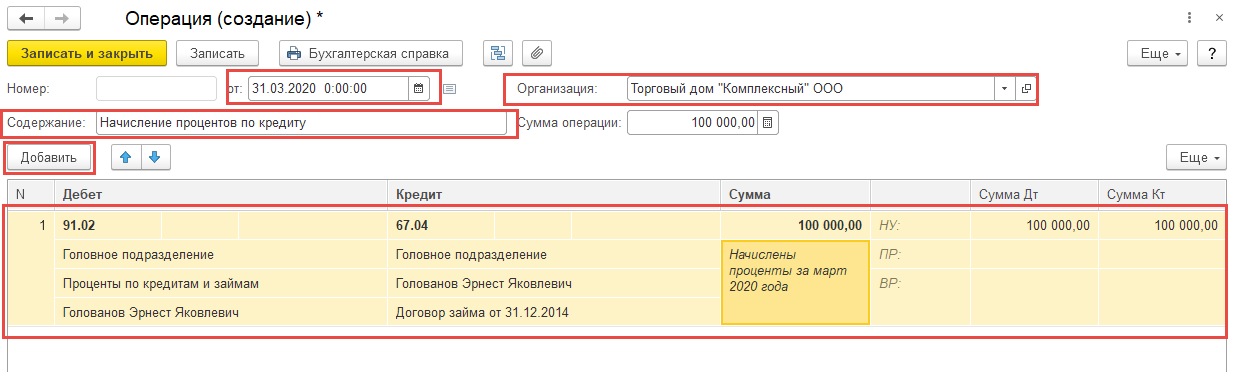The image size is (1243, 372).
Task: Close the Операция window
Action: pos(1219,18)
